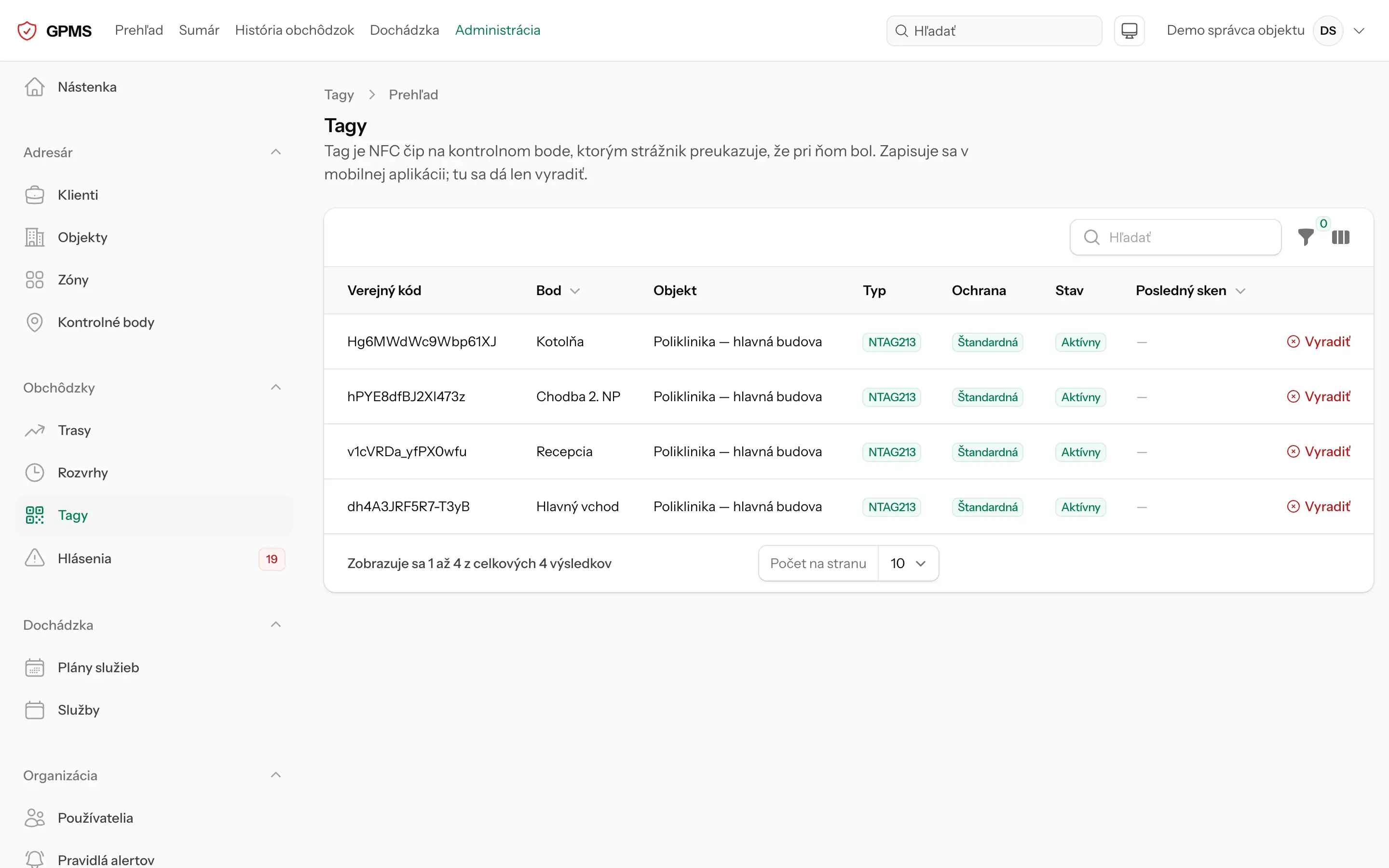Viewport: 1389px width, 868px height.
Task: Collapse the Obchôdzky section
Action: pyautogui.click(x=275, y=388)
